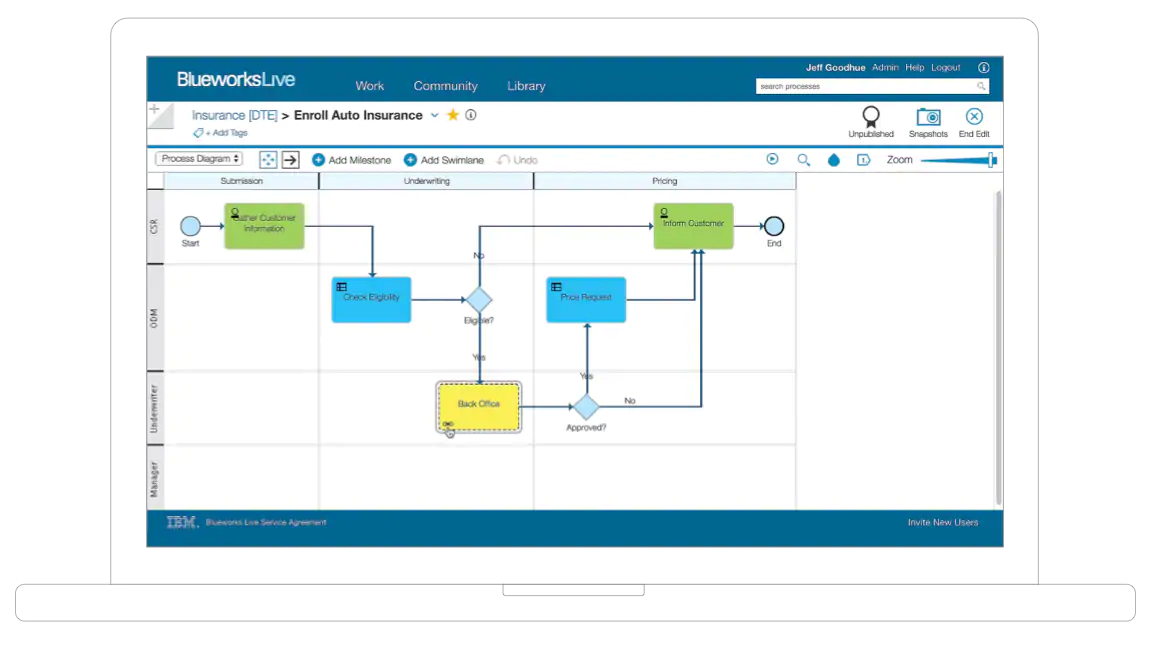Click the Add Milestone button
1152x648 pixels.
click(x=351, y=159)
